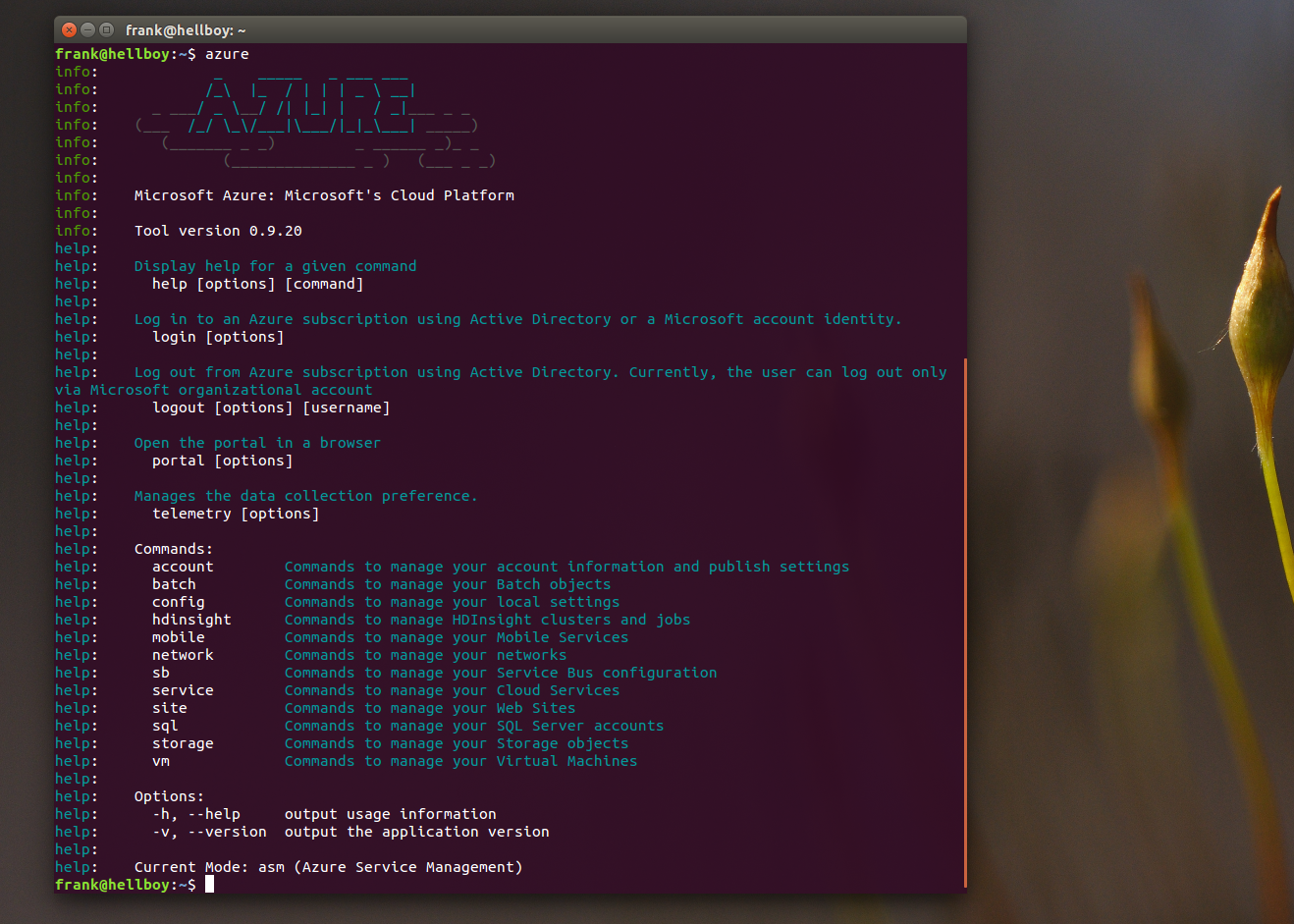Viewport: 1294px width, 924px height.
Task: Click 'output usage information' description
Action: pos(391,814)
